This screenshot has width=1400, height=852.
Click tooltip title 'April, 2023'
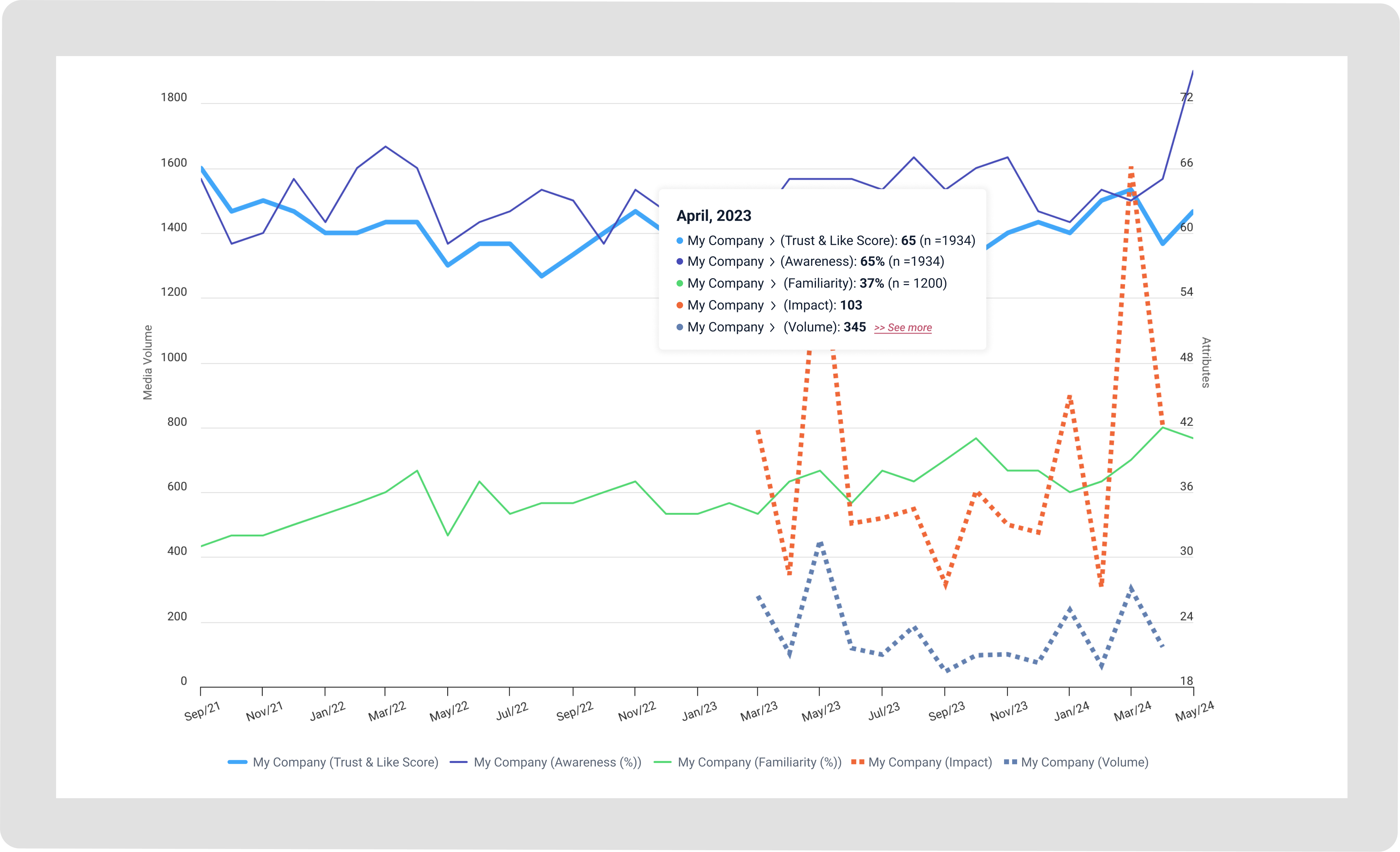click(x=714, y=216)
